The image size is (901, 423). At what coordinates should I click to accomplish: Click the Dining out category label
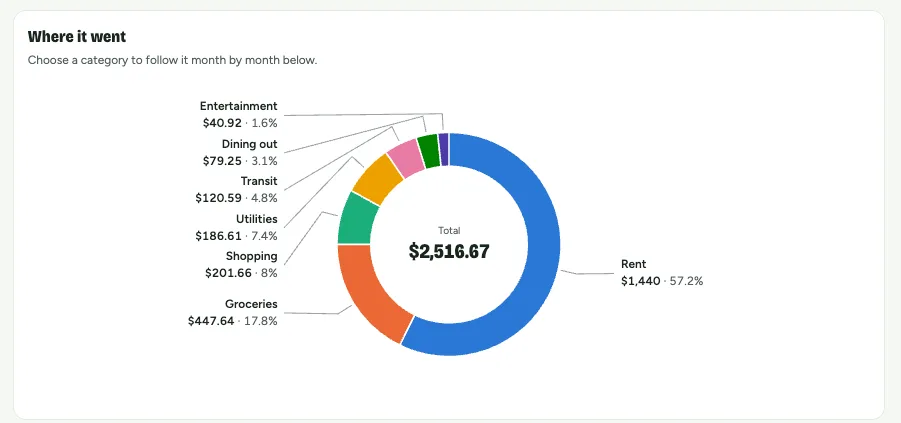coord(249,144)
